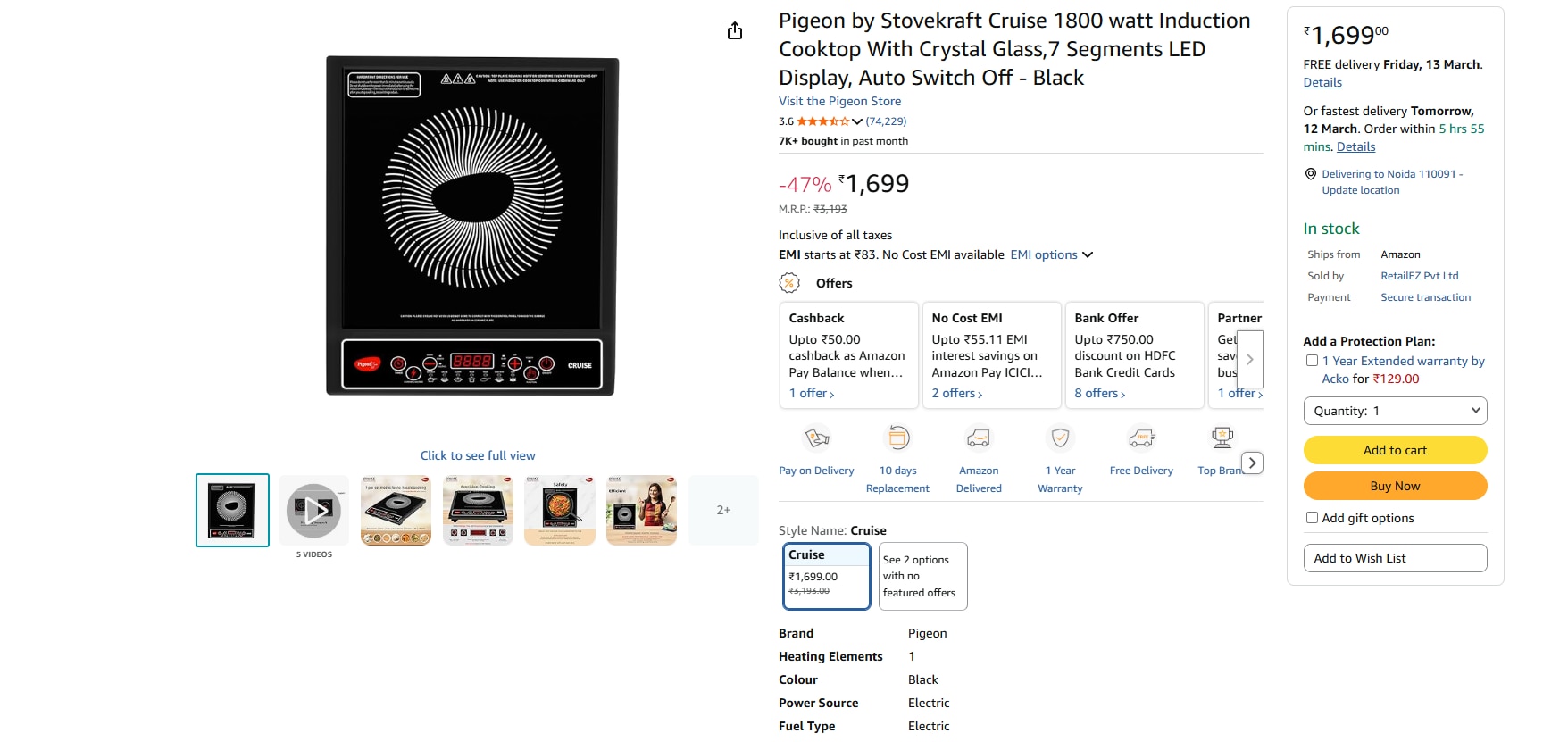Image resolution: width=1568 pixels, height=742 pixels.
Task: Play the product video thumbnail
Action: pyautogui.click(x=313, y=511)
